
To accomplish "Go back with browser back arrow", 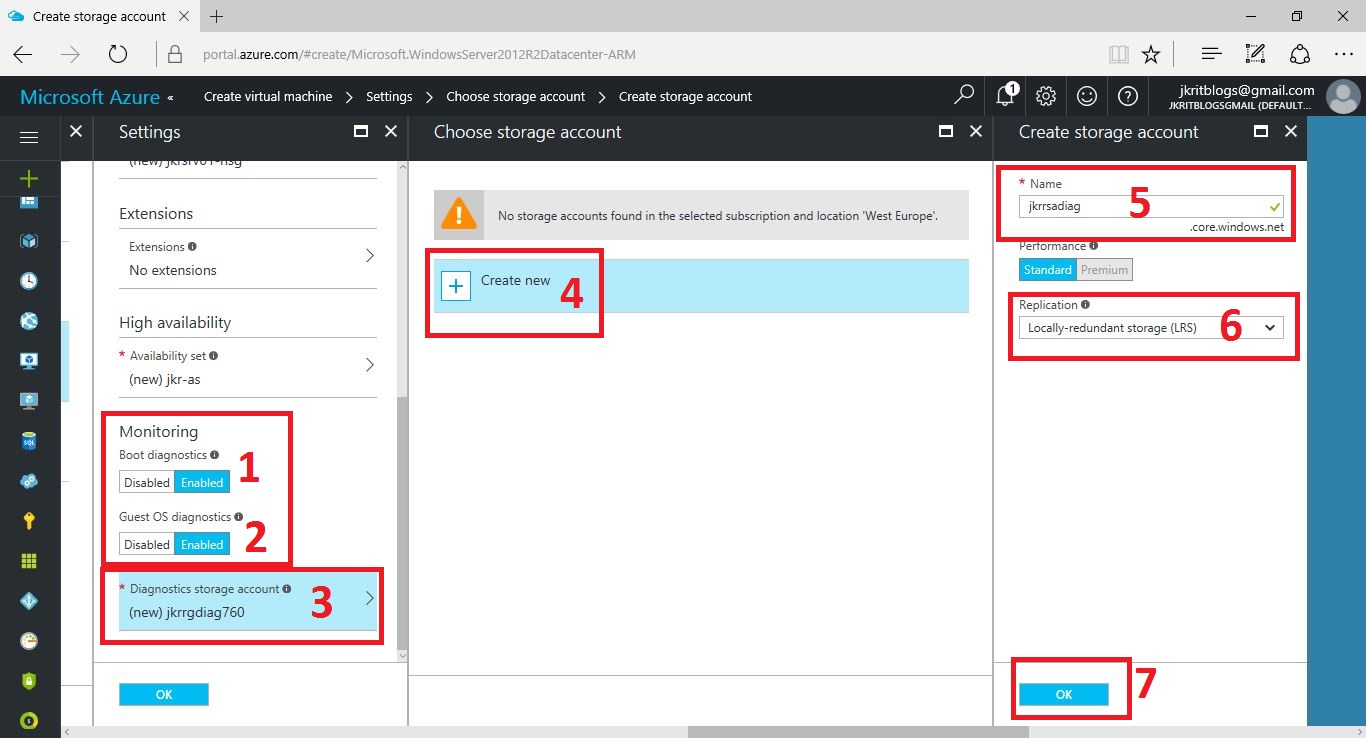I will [23, 54].
